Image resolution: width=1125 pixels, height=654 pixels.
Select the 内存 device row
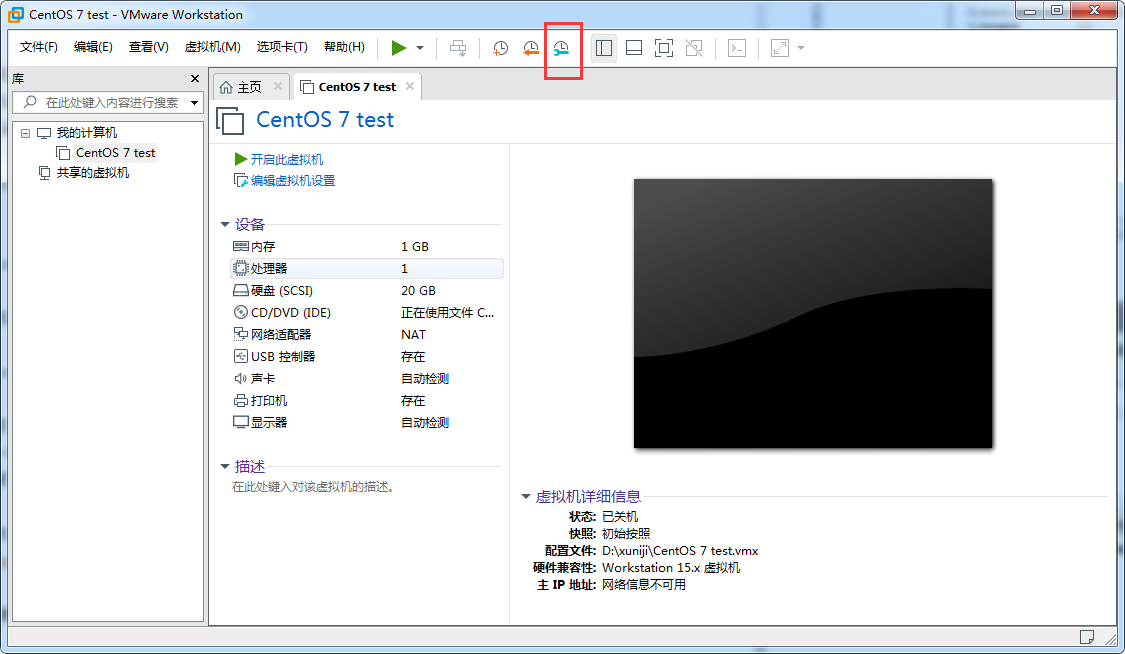366,247
